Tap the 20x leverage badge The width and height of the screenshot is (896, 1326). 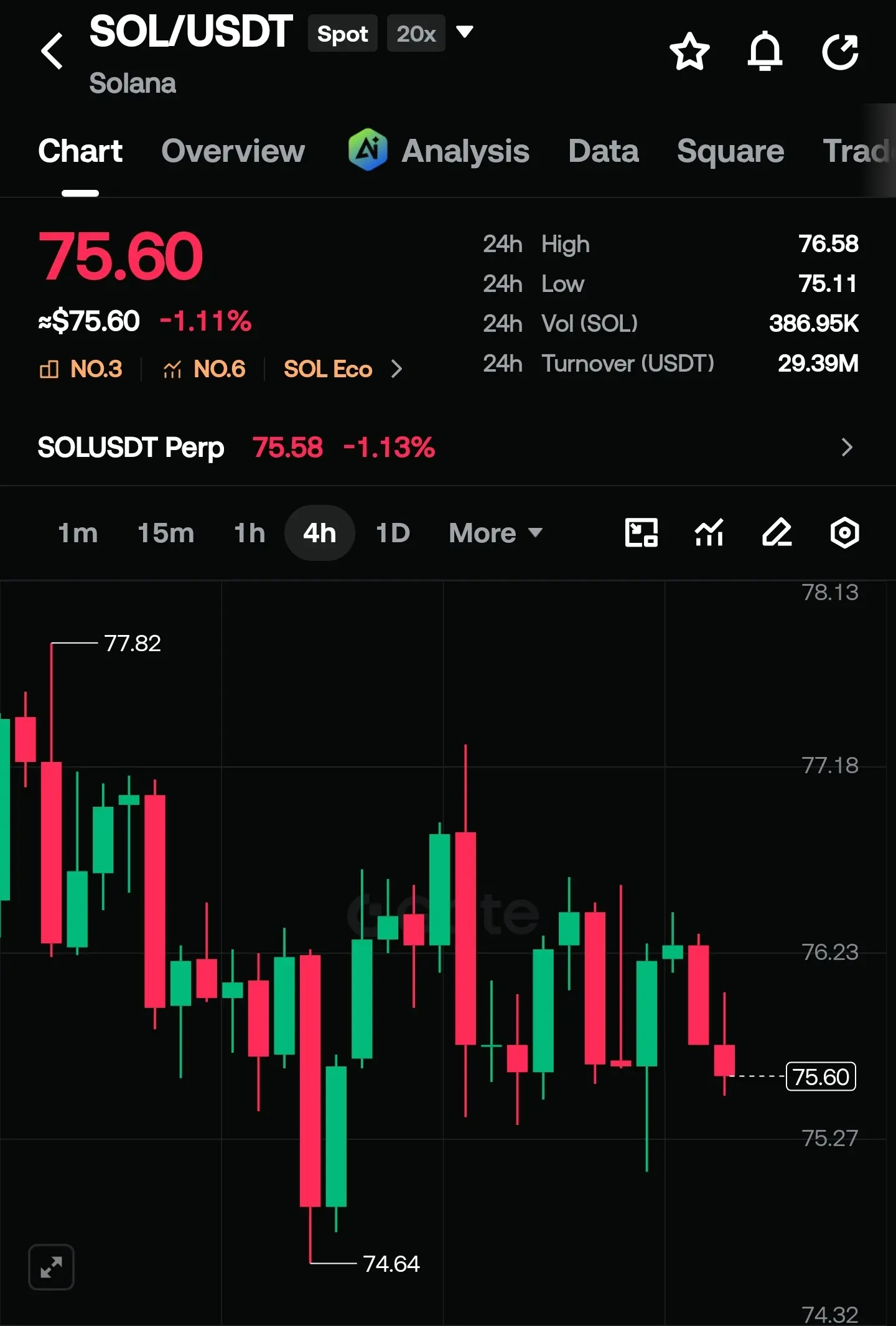click(x=416, y=33)
